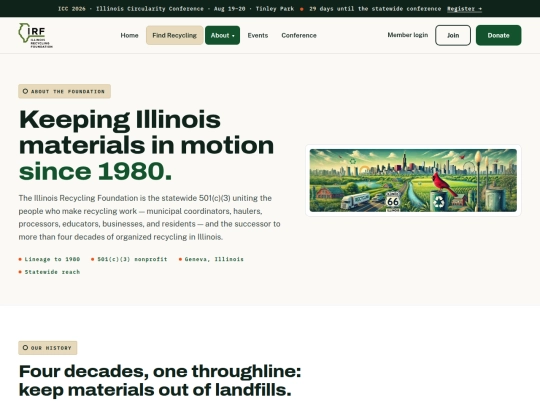Click the IRF Illinois Recycling Foundation logo

click(35, 35)
